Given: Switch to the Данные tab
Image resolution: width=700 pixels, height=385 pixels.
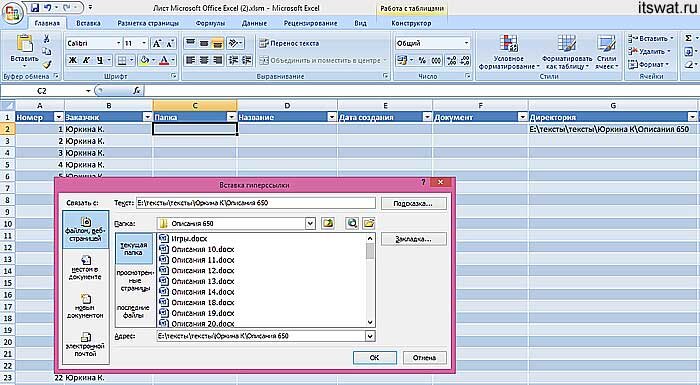Looking at the screenshot, I should point(254,23).
